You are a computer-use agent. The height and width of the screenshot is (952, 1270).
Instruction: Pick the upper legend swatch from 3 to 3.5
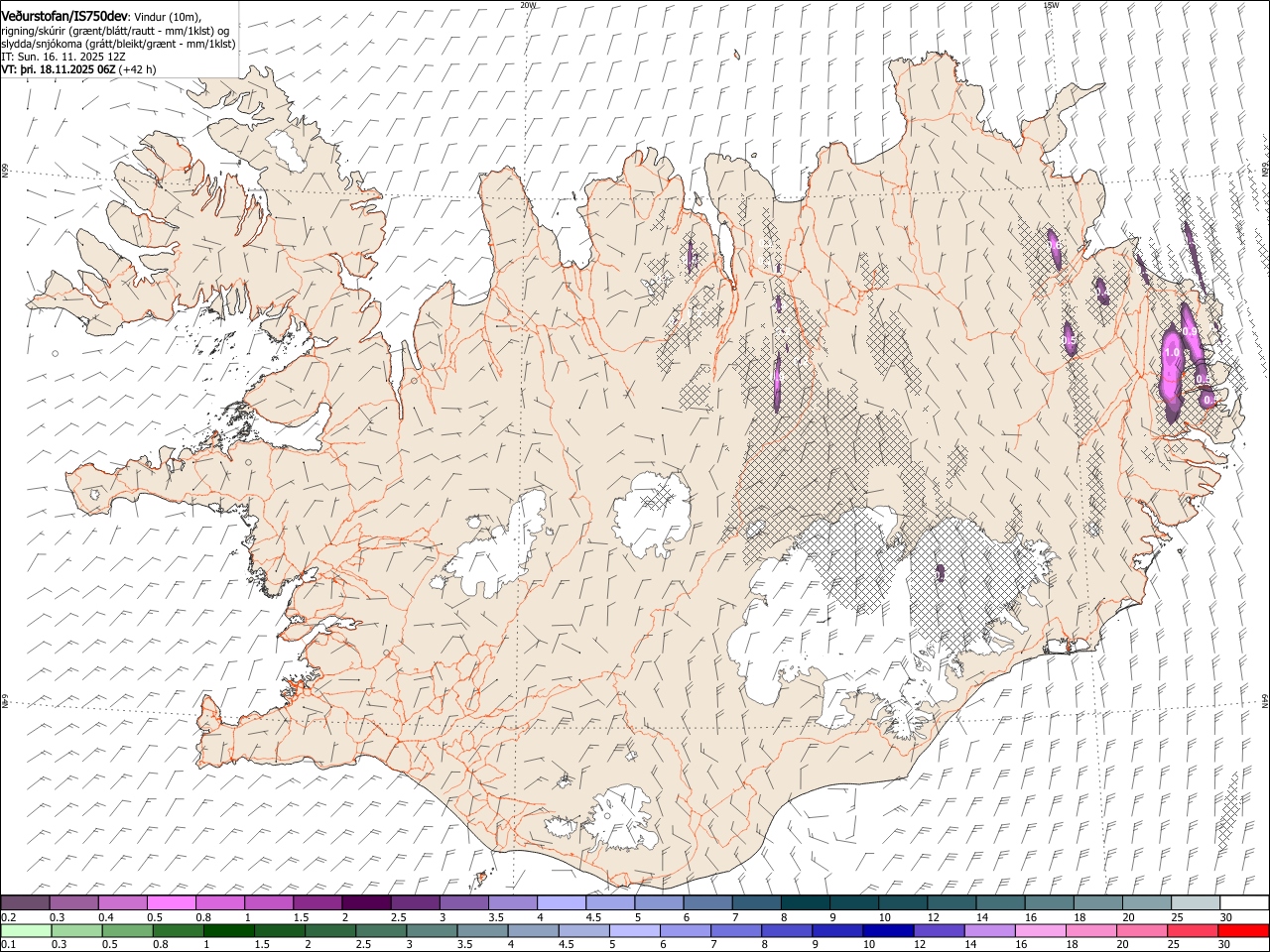pyautogui.click(x=463, y=903)
